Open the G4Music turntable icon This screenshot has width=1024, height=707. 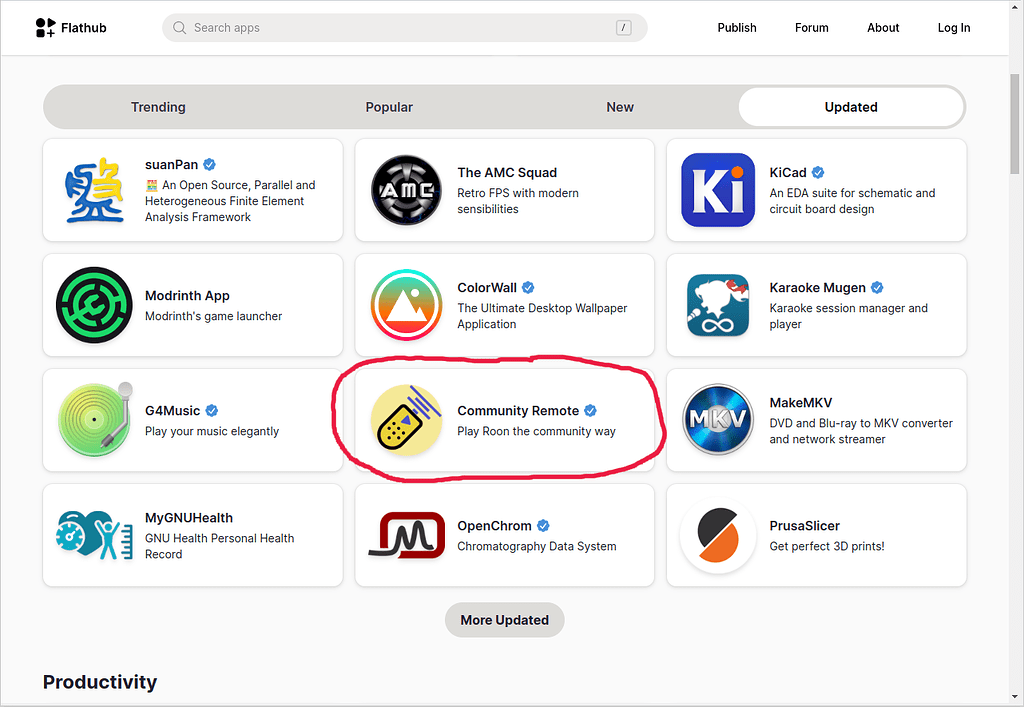[95, 419]
